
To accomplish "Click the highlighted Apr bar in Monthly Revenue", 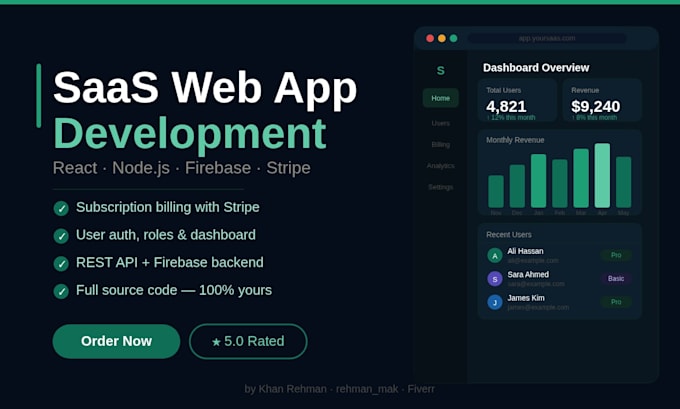I will pyautogui.click(x=602, y=175).
